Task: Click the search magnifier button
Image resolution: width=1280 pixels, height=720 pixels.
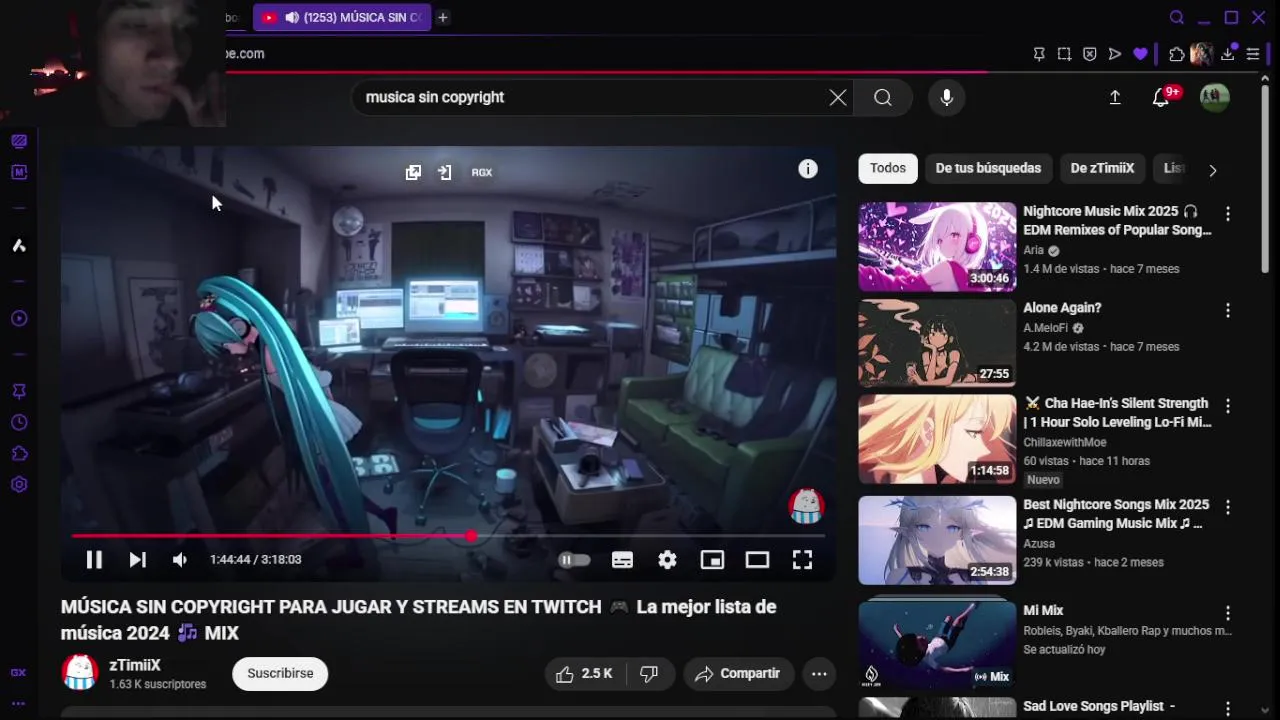Action: (883, 97)
